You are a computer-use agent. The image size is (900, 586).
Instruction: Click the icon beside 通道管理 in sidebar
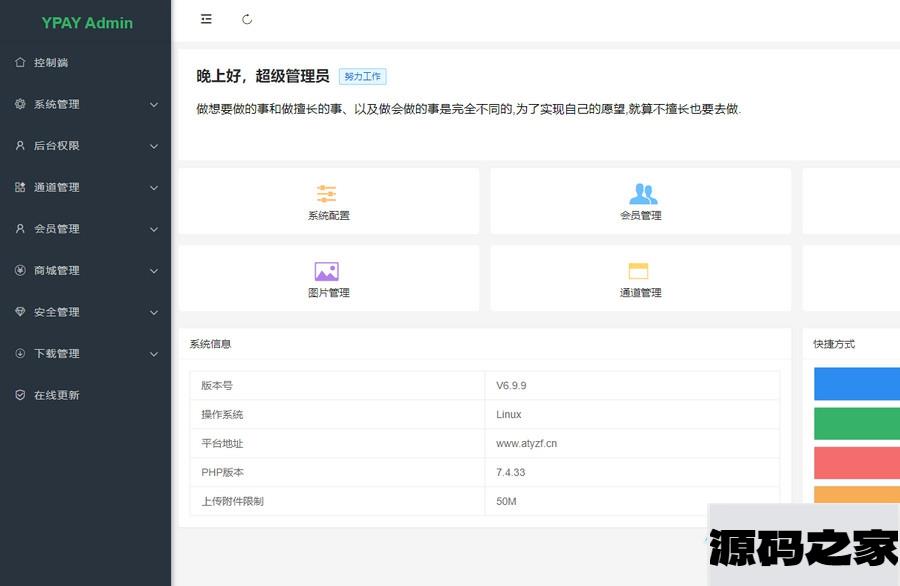pyautogui.click(x=20, y=187)
